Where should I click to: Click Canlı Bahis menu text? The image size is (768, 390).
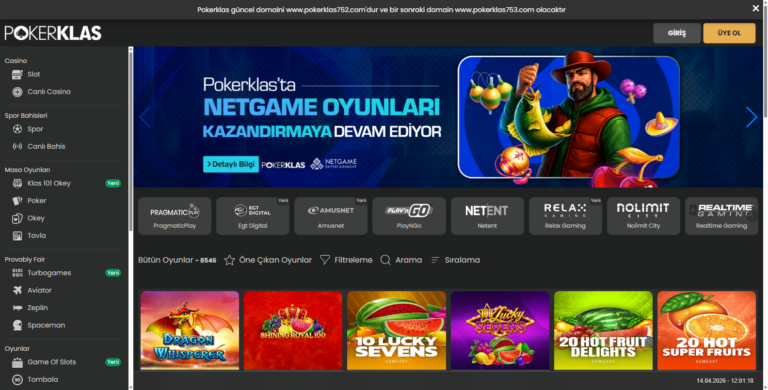pyautogui.click(x=46, y=146)
